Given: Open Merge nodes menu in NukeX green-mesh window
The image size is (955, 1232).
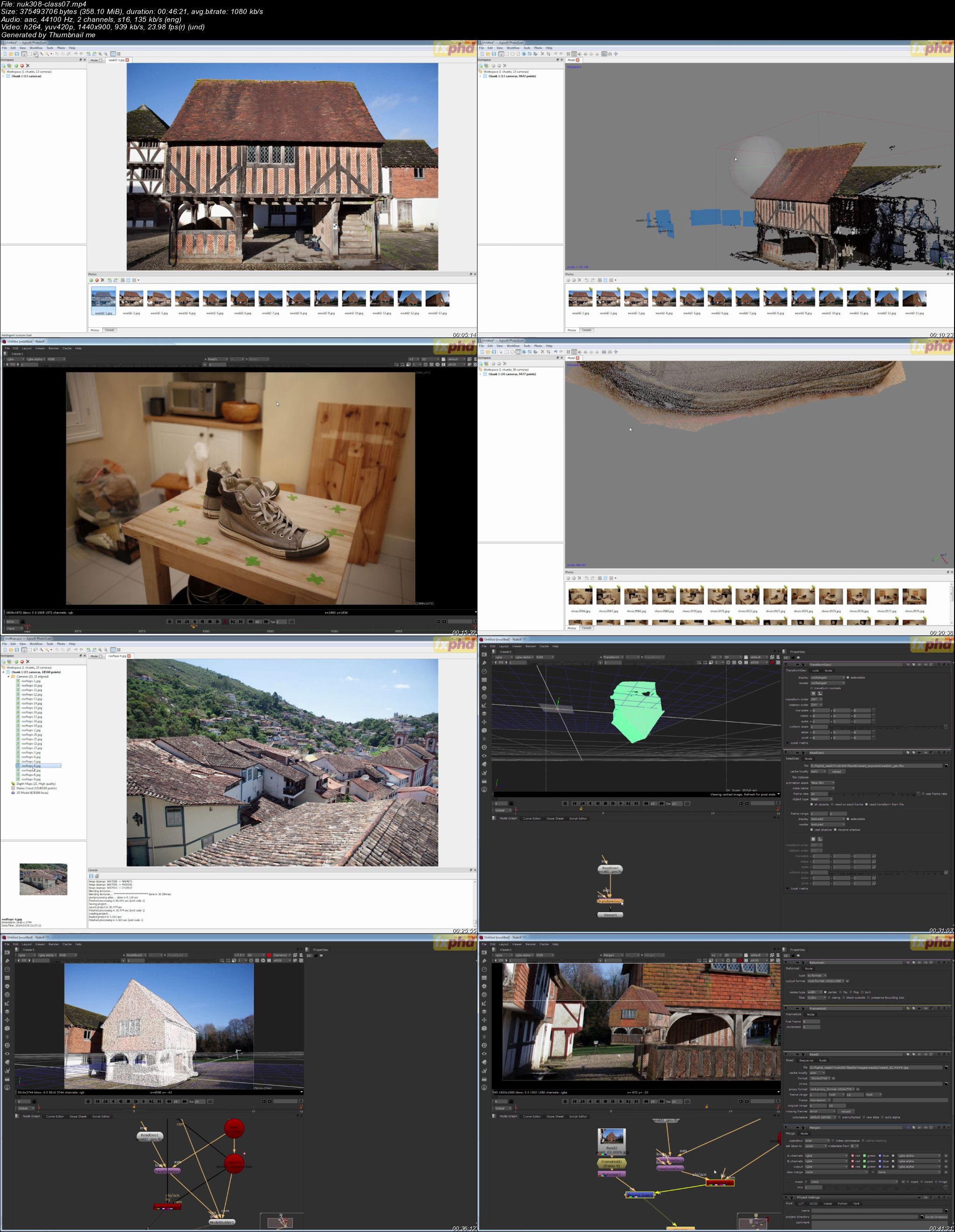Looking at the screenshot, I should 484,713.
